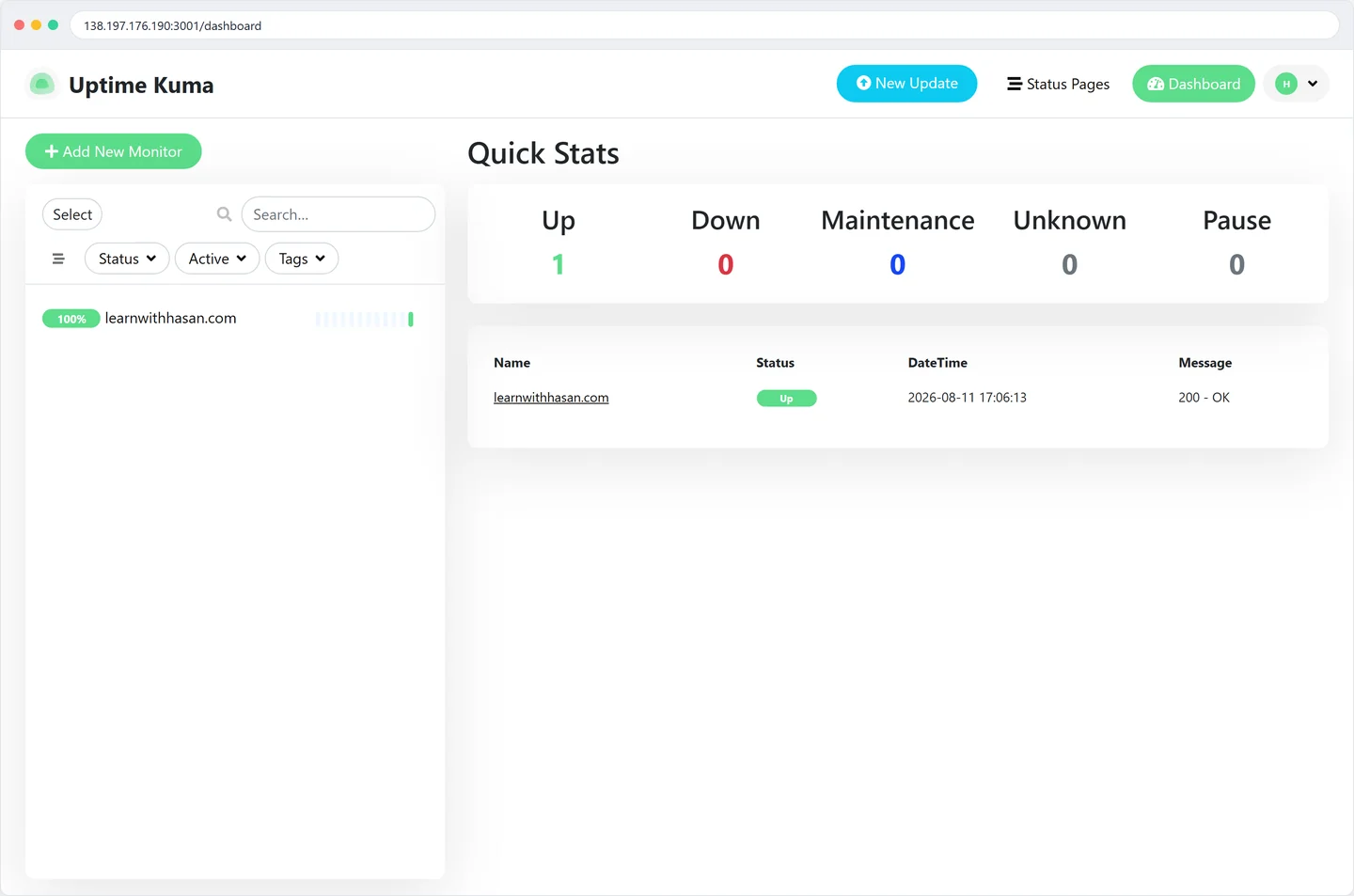Click the 100% uptime badge

coord(71,319)
